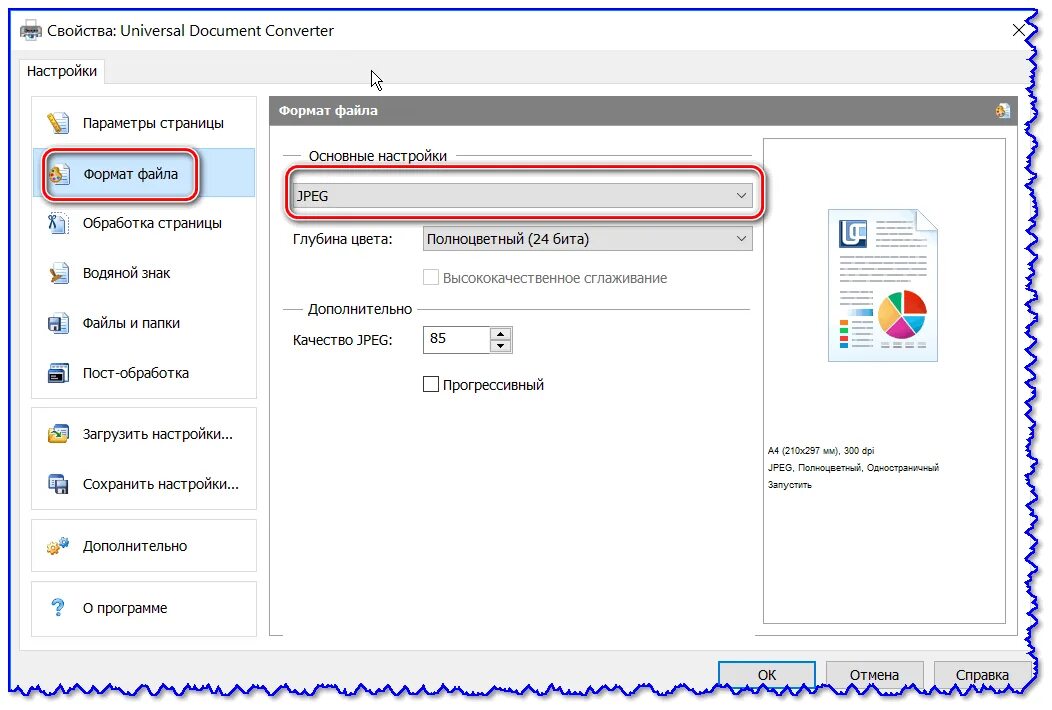Click the Page Processing scissors icon
Screen dimensions: 1052x710
(x=58, y=223)
